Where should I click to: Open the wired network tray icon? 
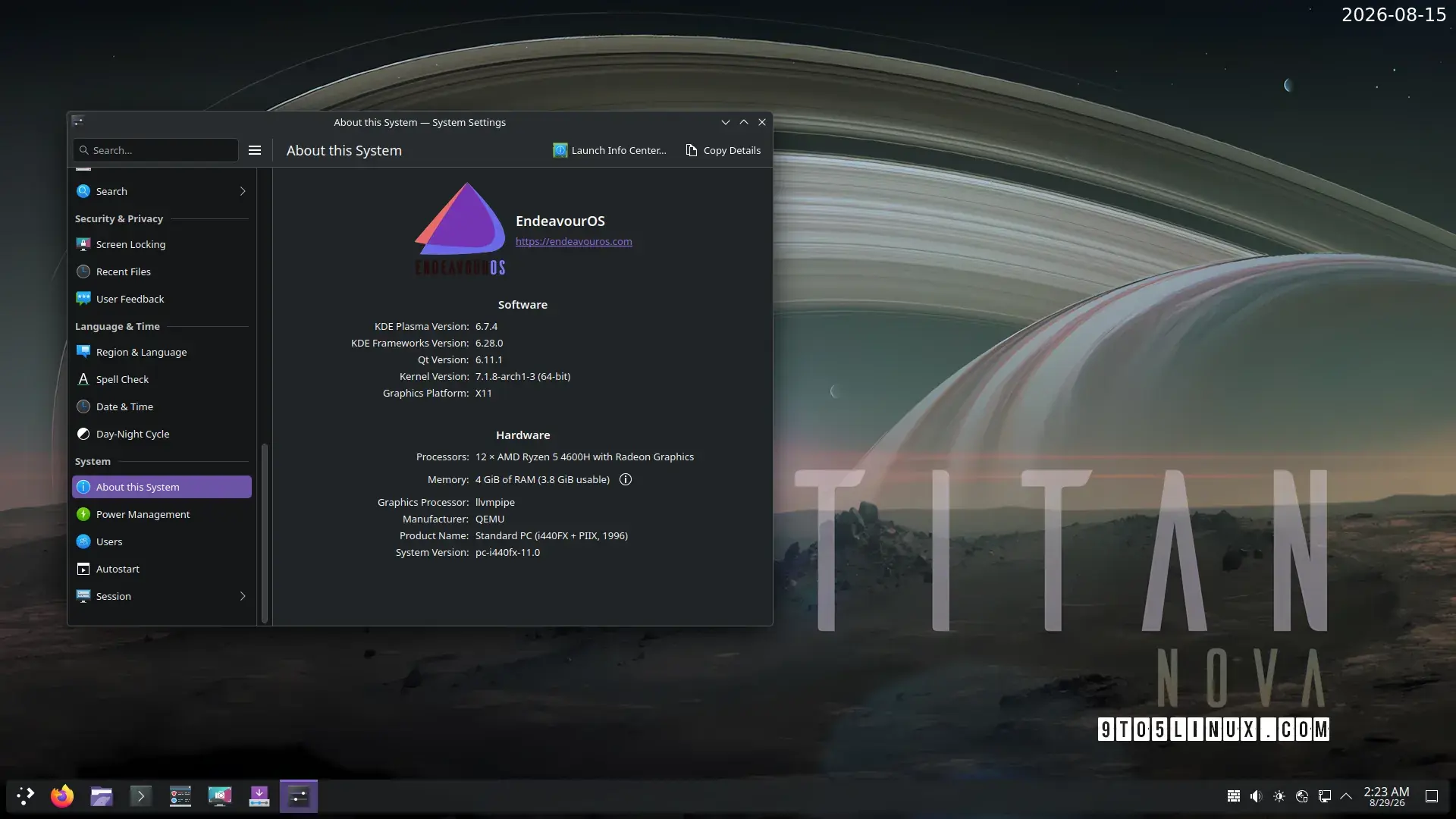click(x=1325, y=796)
